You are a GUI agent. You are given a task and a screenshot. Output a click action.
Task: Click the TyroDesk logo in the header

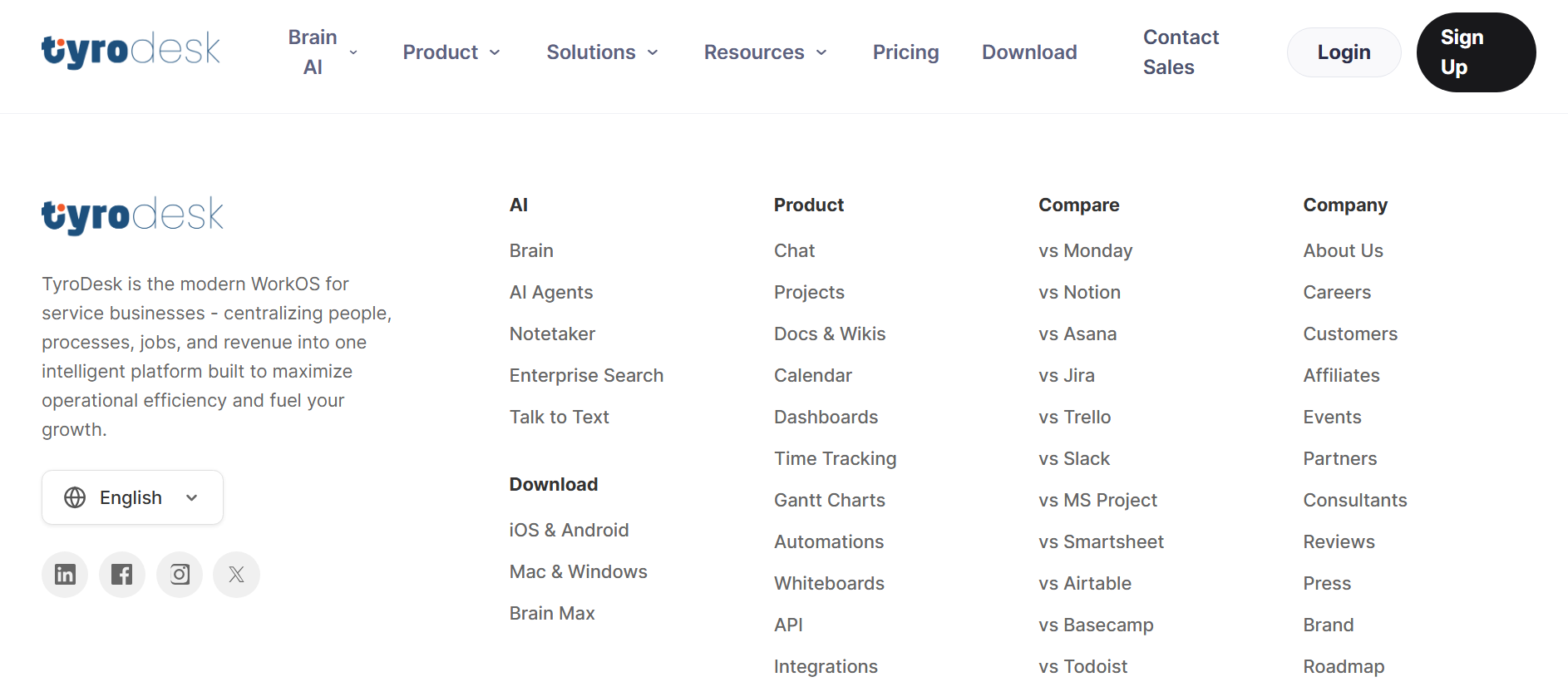pyautogui.click(x=131, y=50)
